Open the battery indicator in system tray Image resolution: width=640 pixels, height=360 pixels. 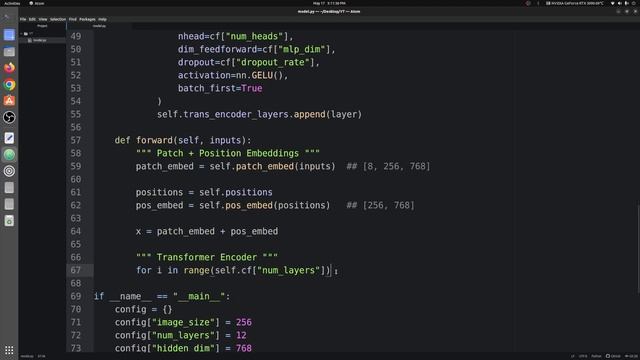[x=627, y=3]
